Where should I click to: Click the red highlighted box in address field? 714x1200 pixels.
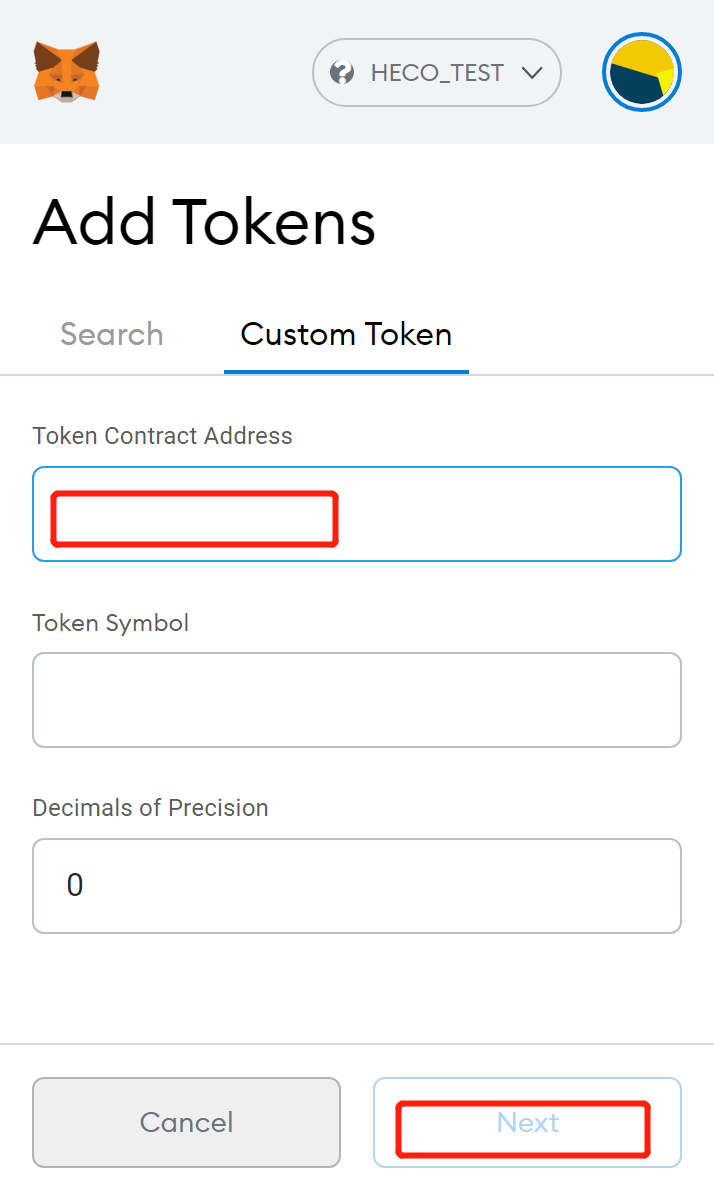coord(194,518)
